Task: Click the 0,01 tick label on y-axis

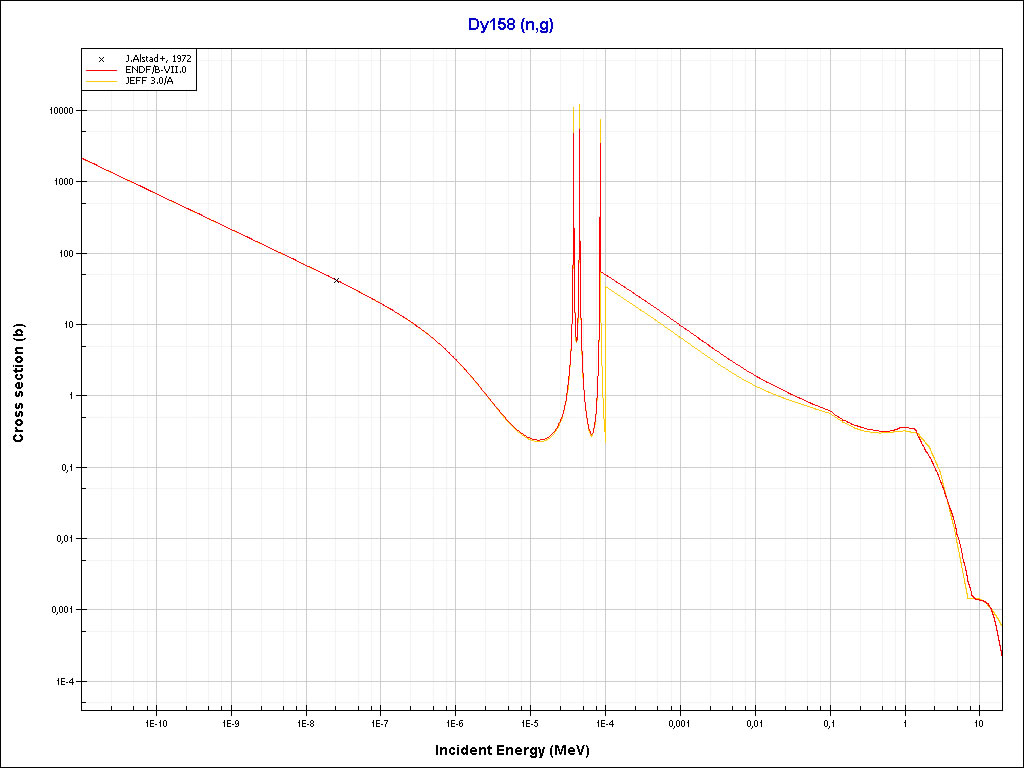Action: tap(66, 539)
